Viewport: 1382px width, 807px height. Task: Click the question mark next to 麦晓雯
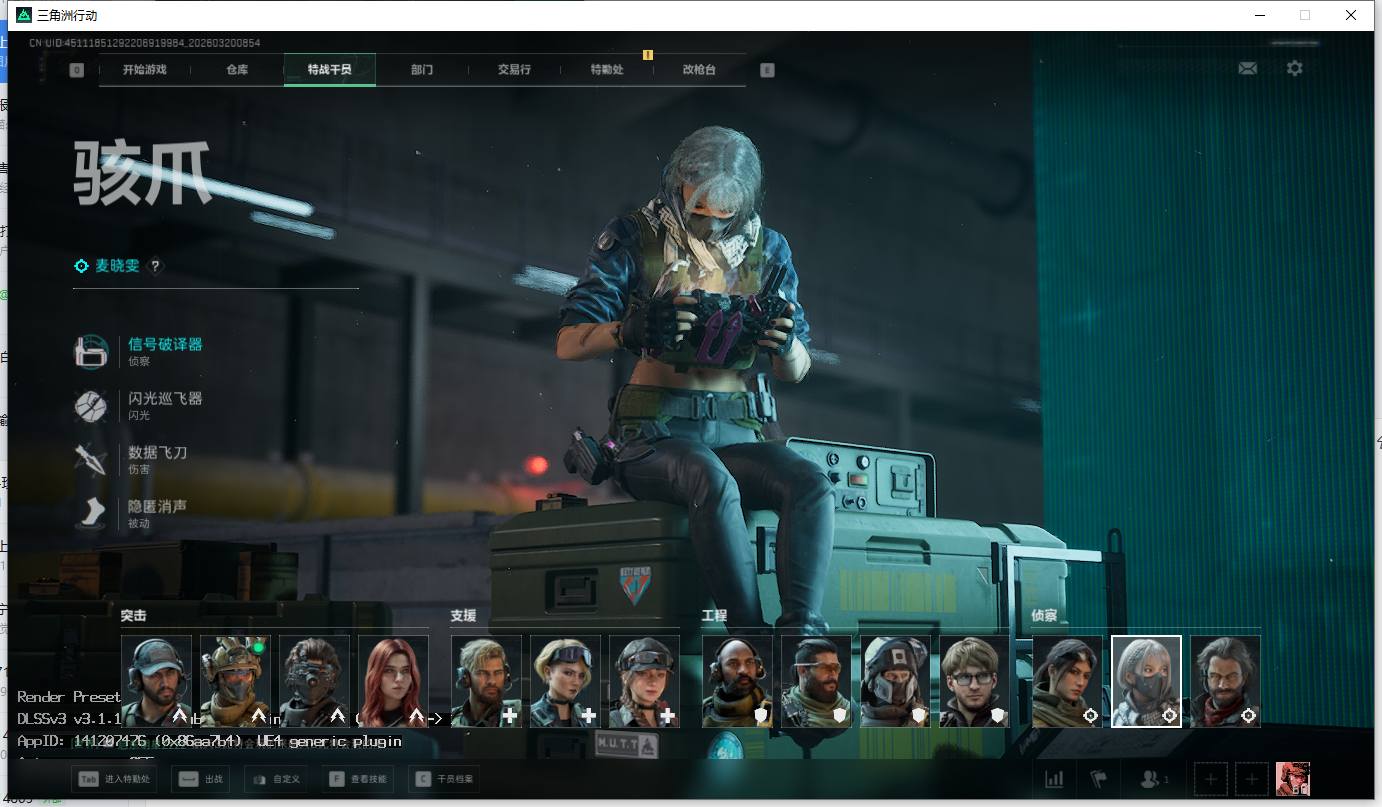point(155,266)
